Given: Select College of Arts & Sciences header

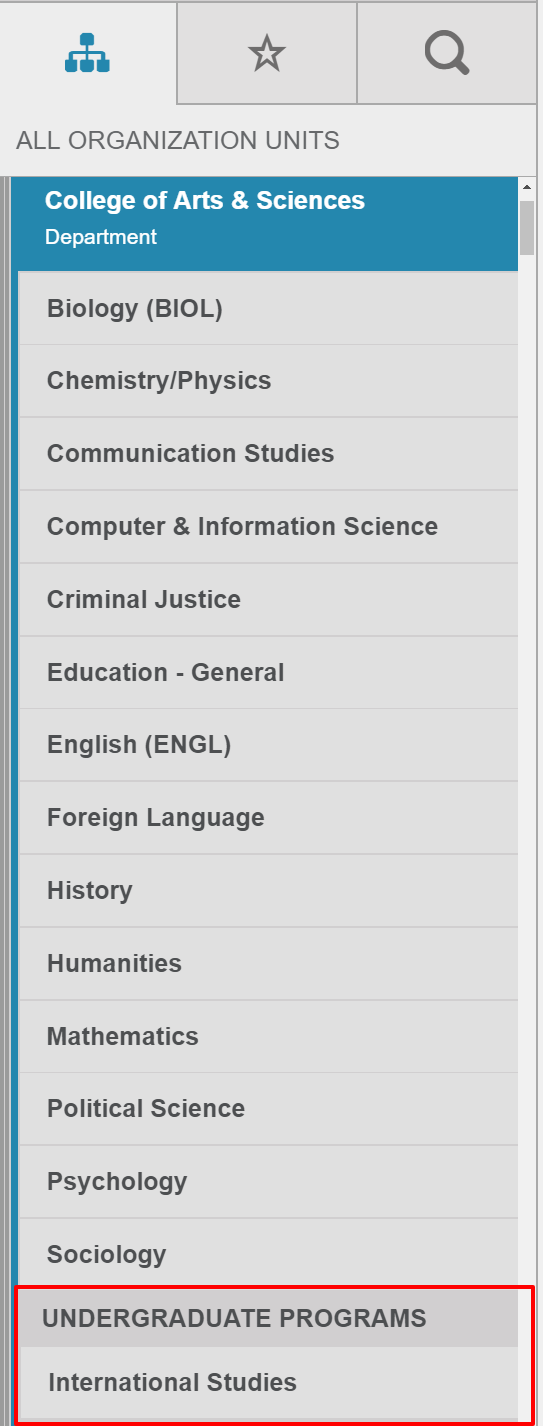Looking at the screenshot, I should [x=268, y=225].
